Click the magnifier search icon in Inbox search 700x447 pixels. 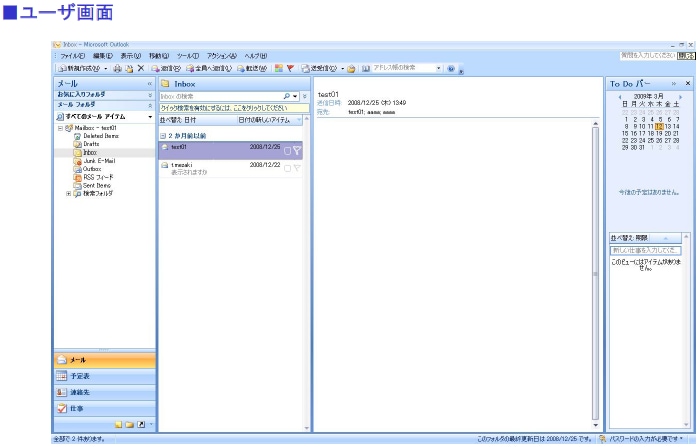(x=287, y=96)
